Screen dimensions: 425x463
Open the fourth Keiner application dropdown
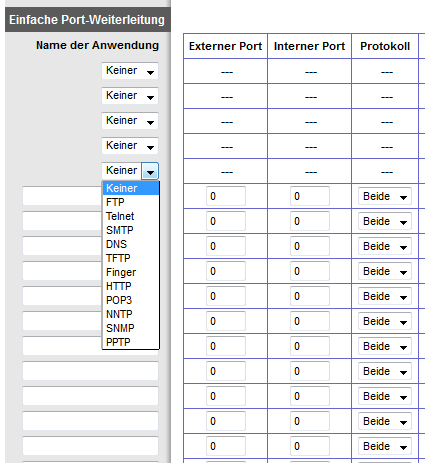tap(130, 146)
